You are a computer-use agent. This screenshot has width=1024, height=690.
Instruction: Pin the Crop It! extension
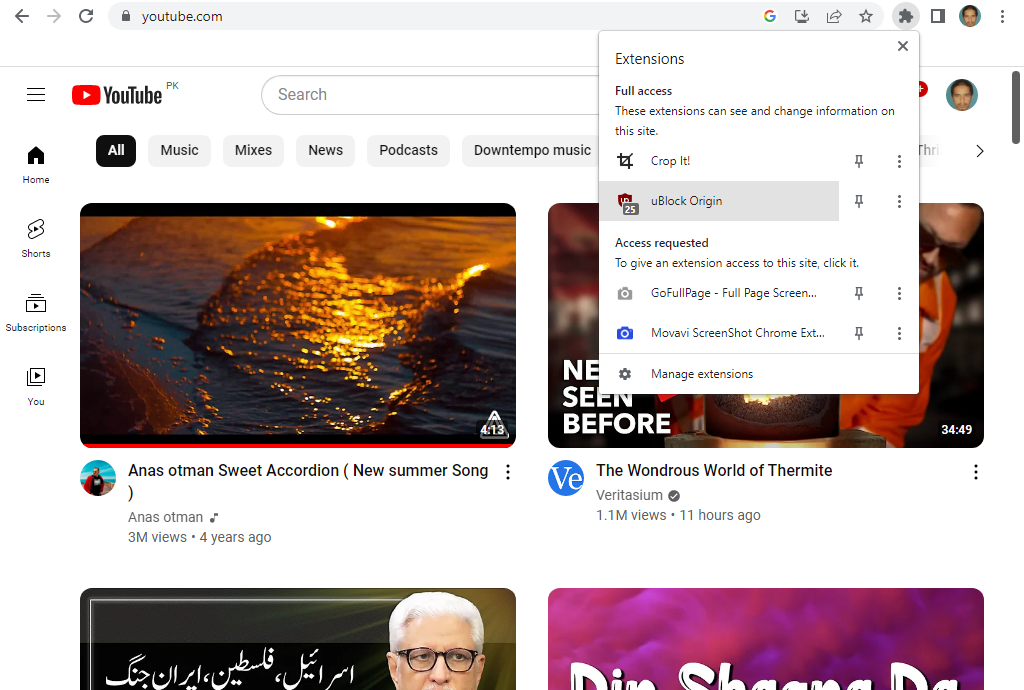(859, 161)
